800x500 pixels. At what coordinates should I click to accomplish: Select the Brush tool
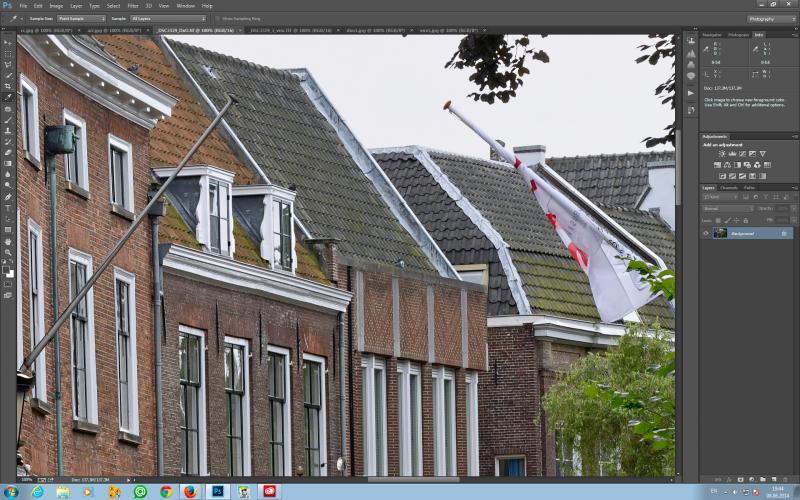(8, 120)
